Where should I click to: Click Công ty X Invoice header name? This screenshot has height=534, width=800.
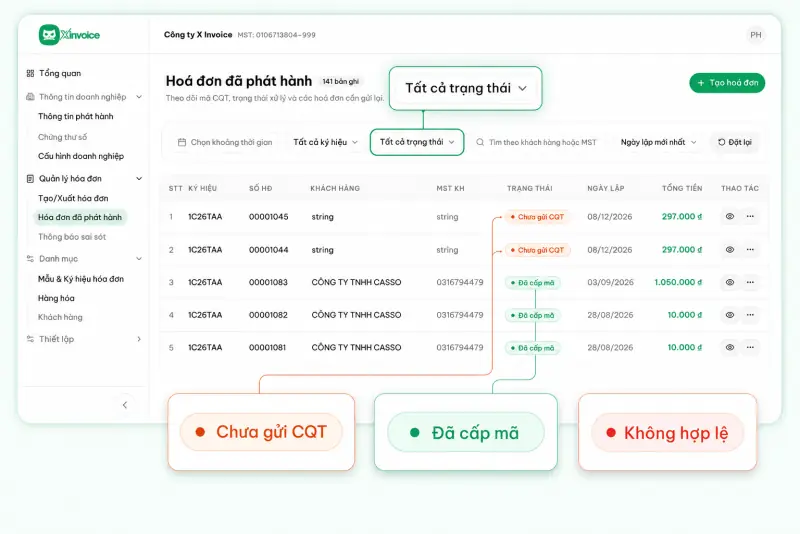point(198,35)
